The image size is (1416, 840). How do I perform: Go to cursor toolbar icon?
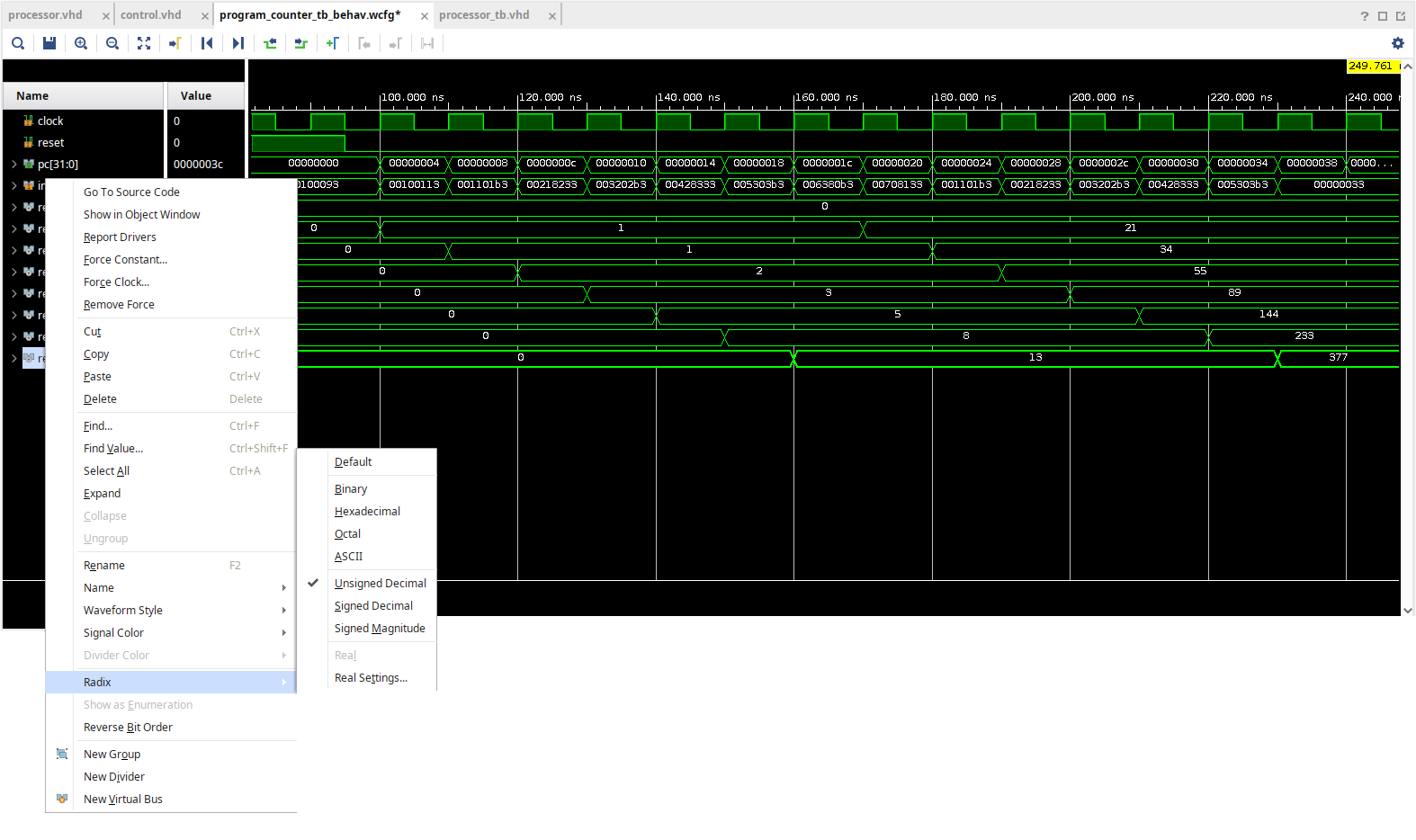point(175,43)
